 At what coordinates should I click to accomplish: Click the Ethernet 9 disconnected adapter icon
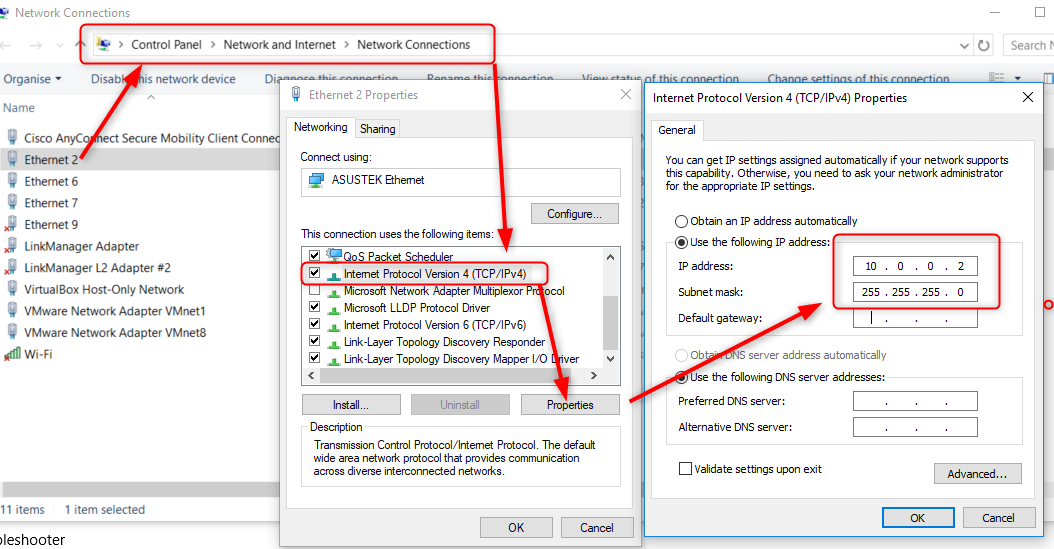(11, 224)
